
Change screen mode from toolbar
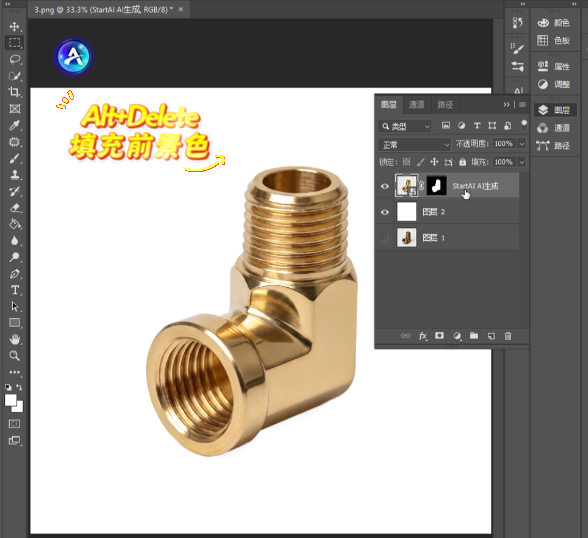click(14, 440)
